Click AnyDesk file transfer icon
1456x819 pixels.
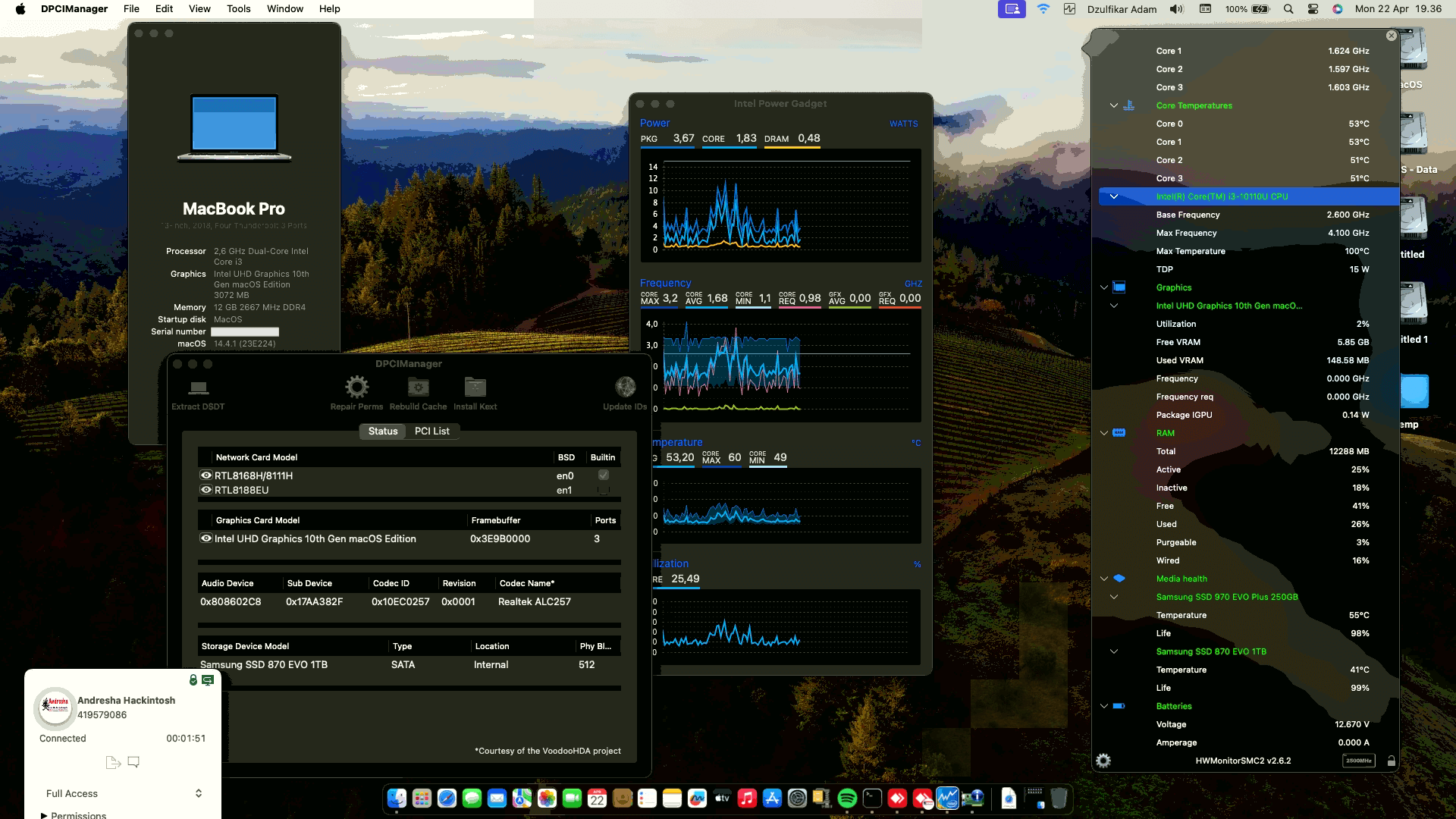coord(113,762)
